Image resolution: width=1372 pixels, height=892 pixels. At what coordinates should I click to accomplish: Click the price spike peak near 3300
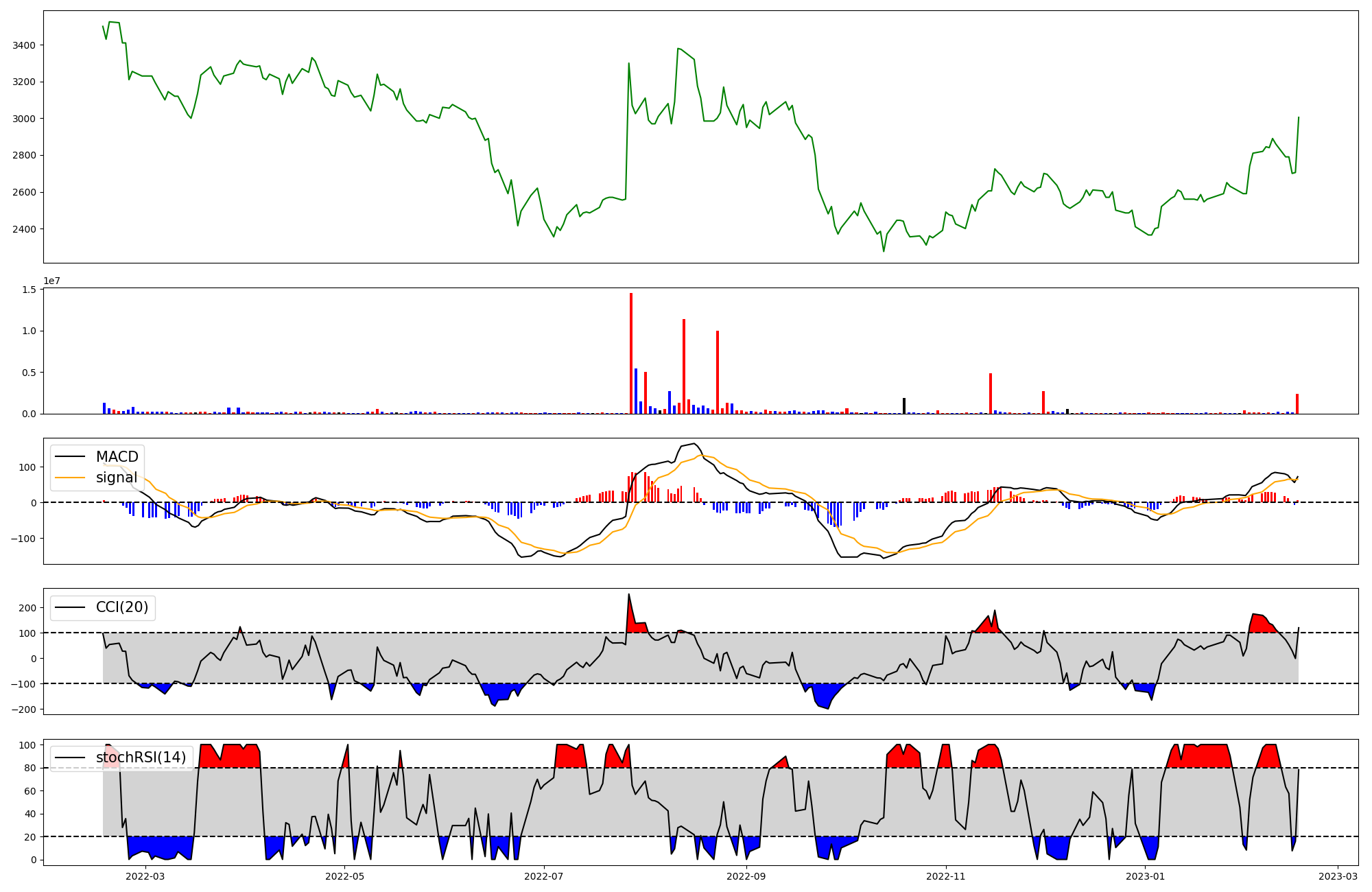[x=629, y=64]
